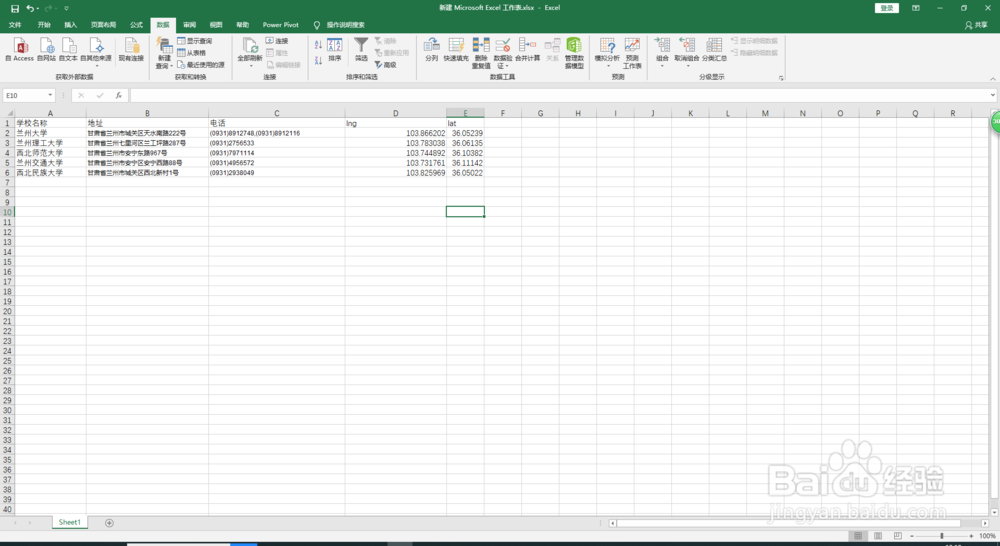Click cell containing 兰州大学
Image resolution: width=1000 pixels, height=546 pixels.
point(50,133)
